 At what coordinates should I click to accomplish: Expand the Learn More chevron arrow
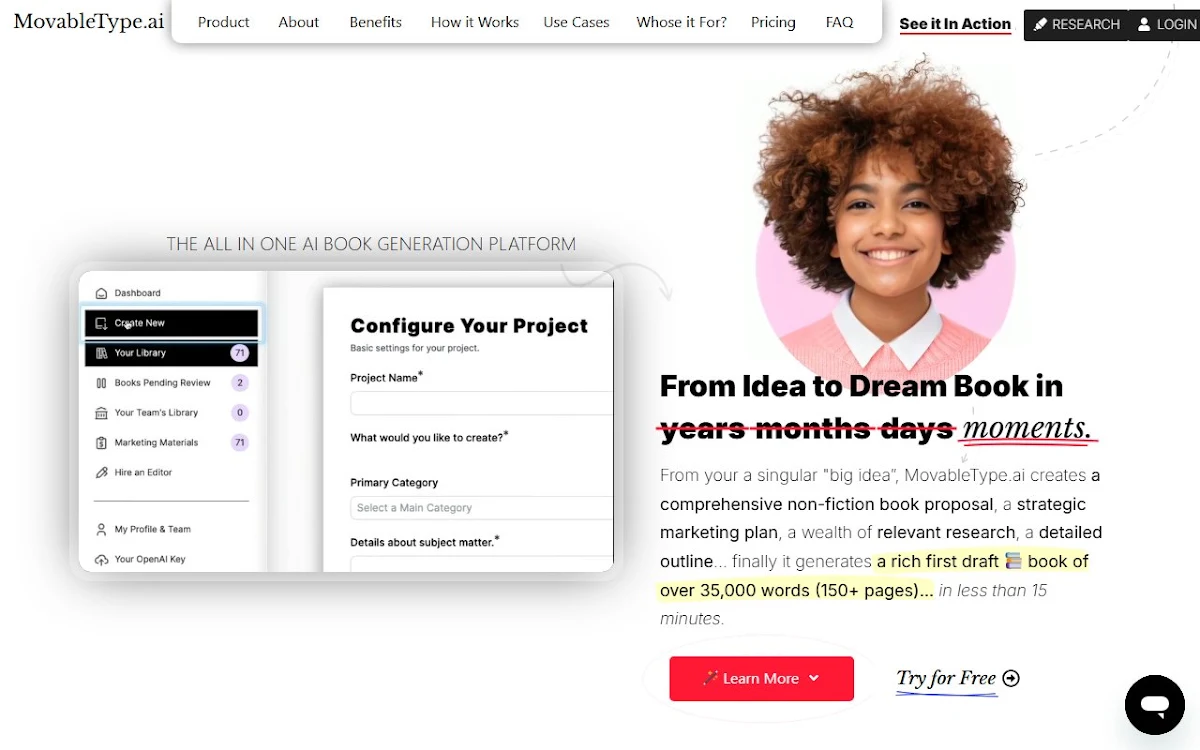pos(814,678)
